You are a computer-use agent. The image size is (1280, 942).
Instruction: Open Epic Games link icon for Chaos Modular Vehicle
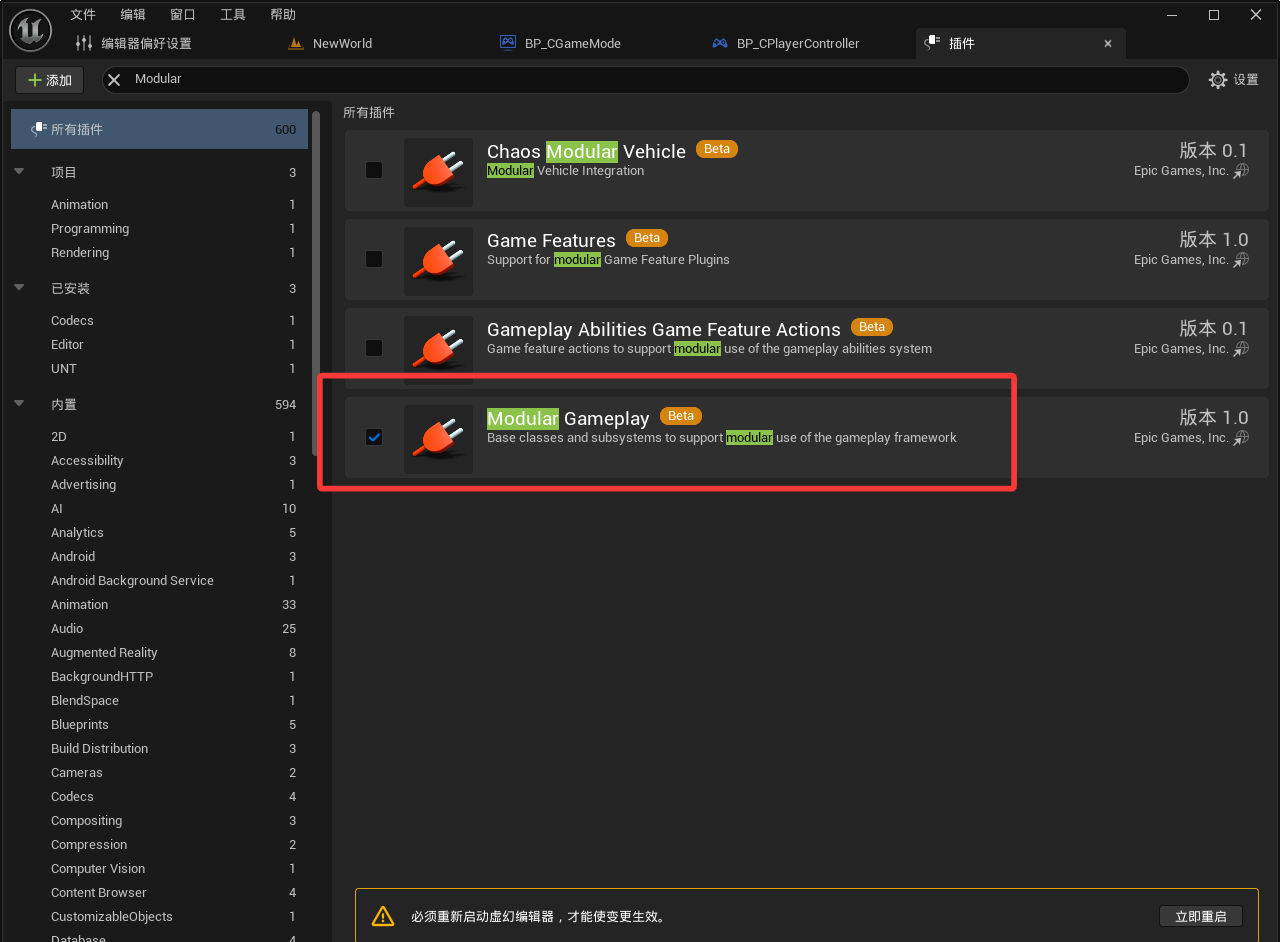[x=1241, y=171]
